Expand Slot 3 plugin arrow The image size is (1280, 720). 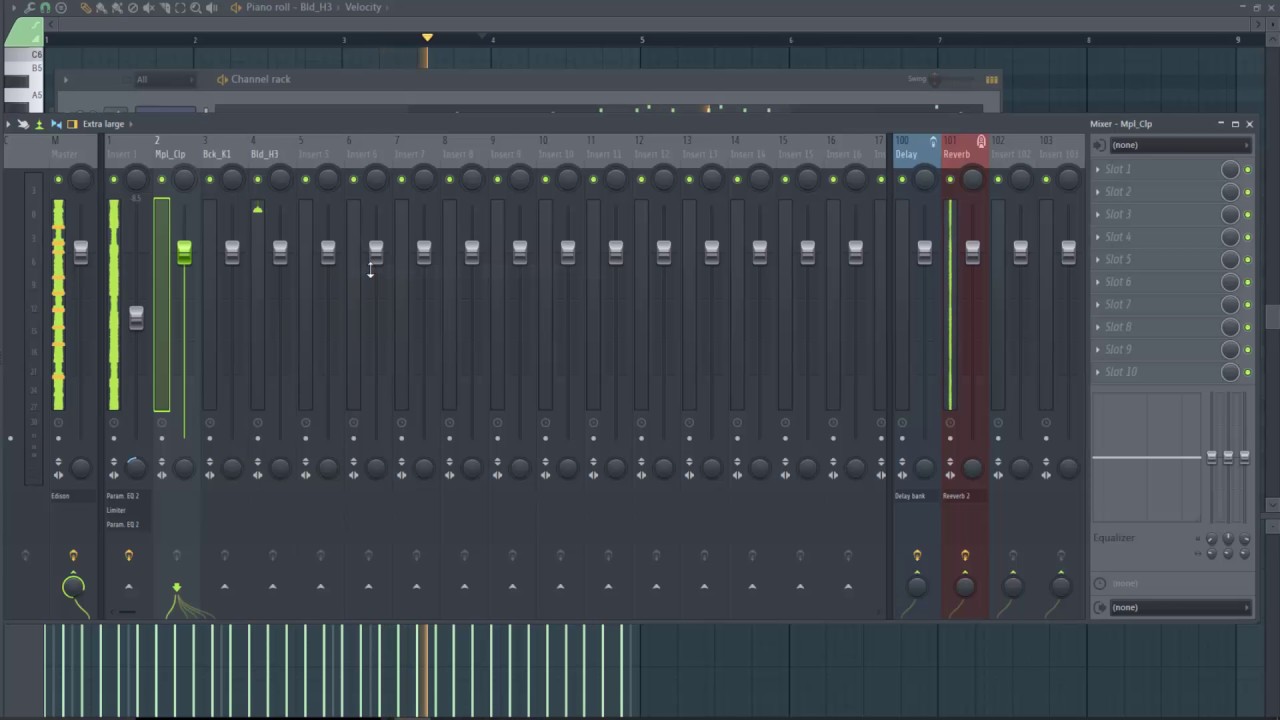coord(1098,215)
